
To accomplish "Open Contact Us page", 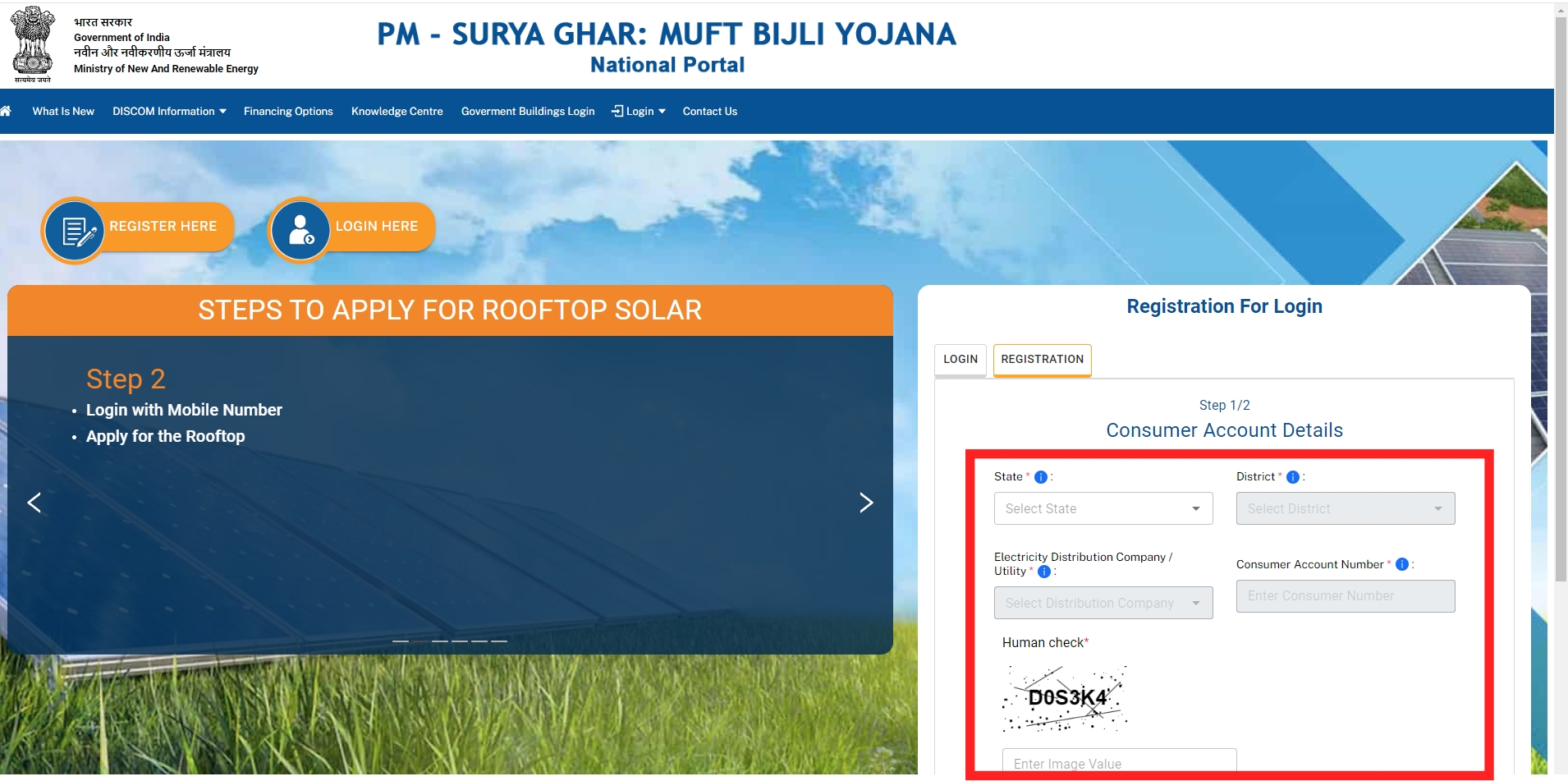I will [x=710, y=112].
